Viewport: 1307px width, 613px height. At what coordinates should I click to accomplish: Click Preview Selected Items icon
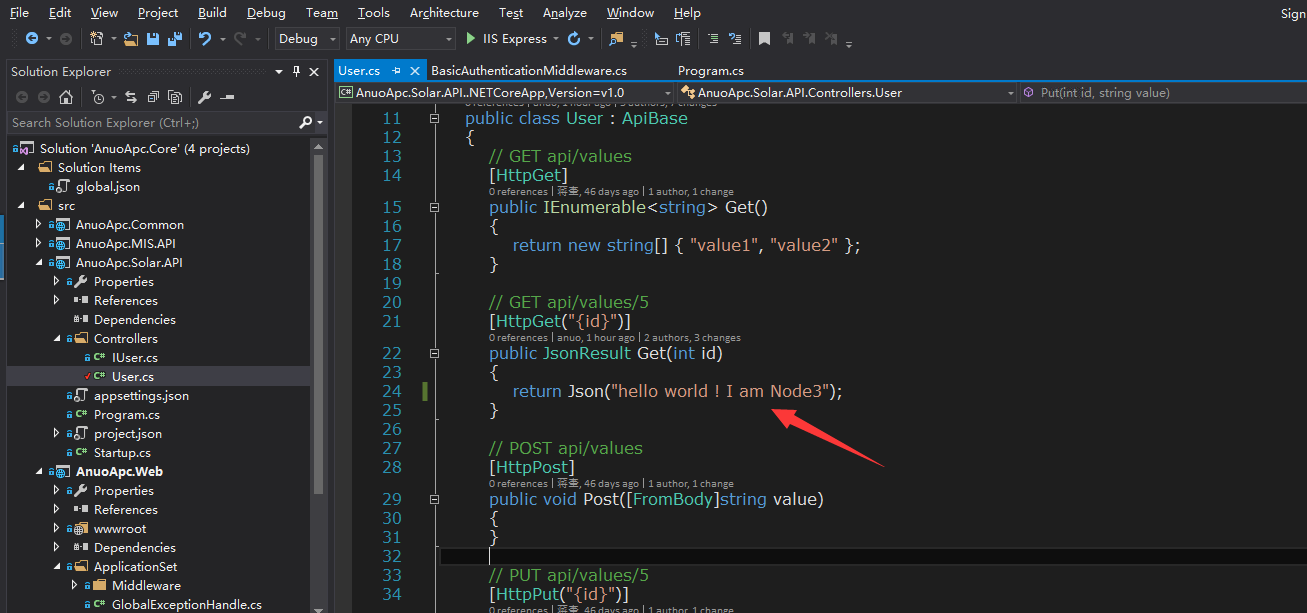pyautogui.click(x=227, y=97)
